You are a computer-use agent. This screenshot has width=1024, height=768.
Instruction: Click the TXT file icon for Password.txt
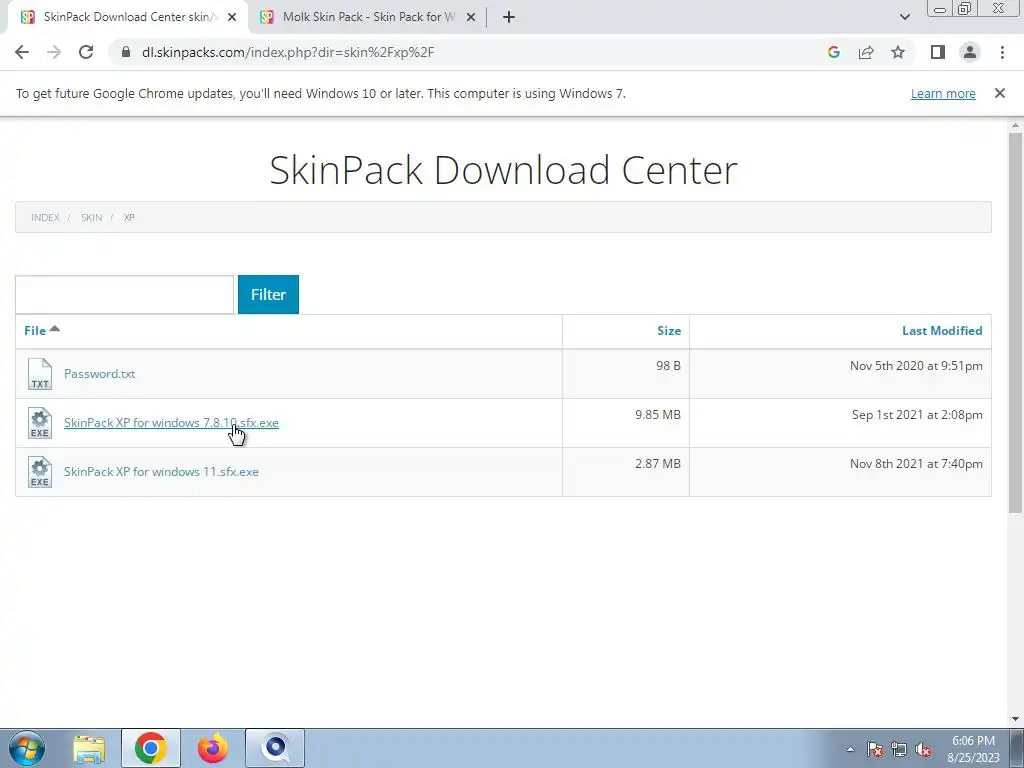[x=40, y=374]
